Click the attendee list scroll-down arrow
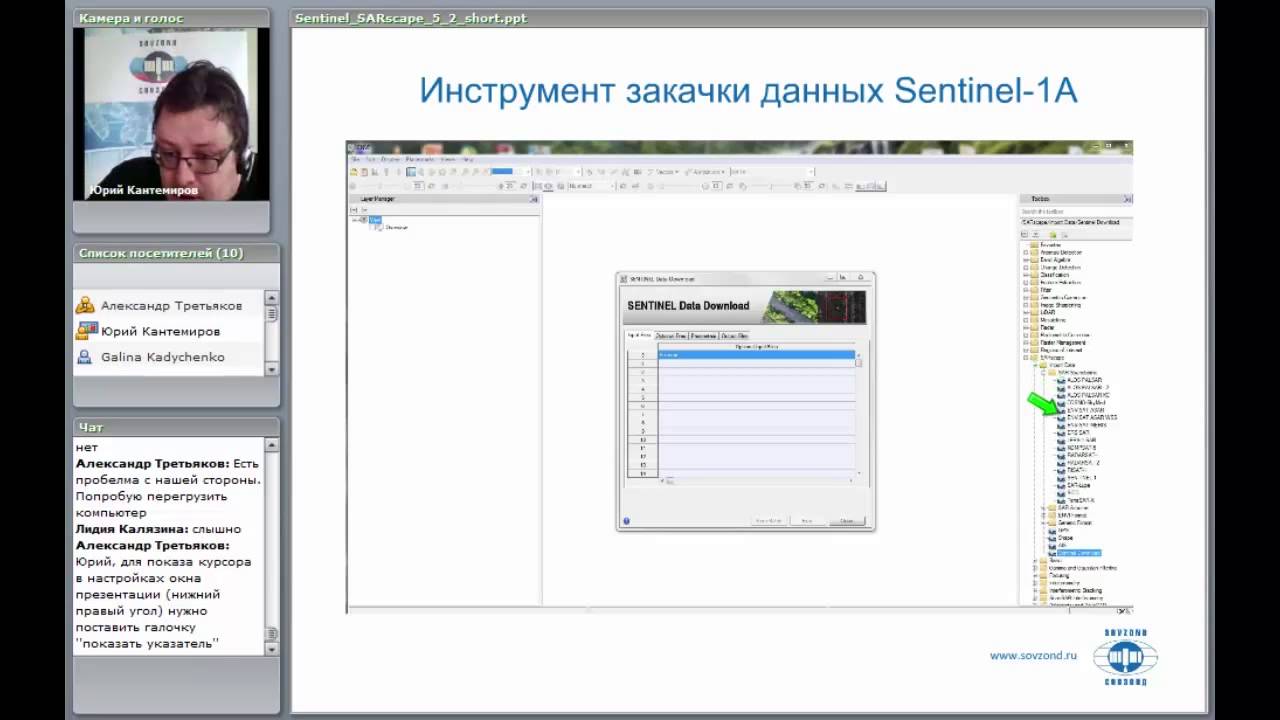The width and height of the screenshot is (1280, 720). tap(271, 370)
